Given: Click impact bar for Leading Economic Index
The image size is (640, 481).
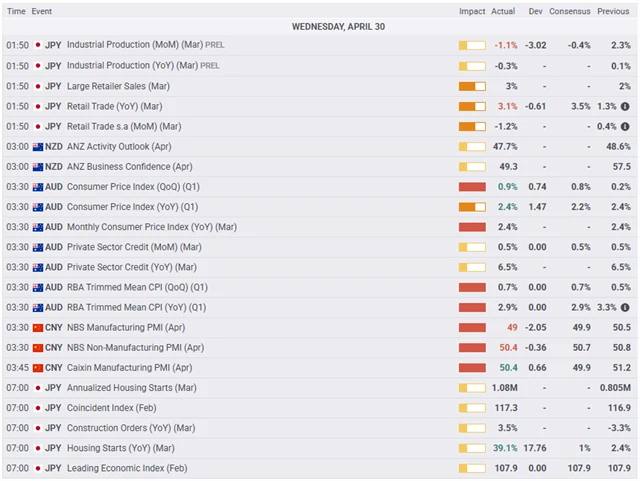Looking at the screenshot, I should tap(471, 468).
